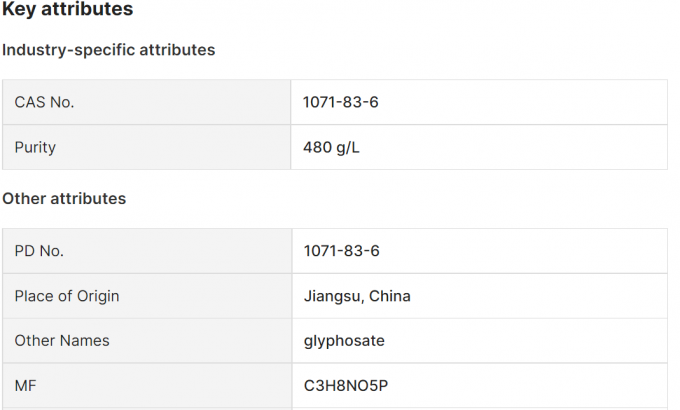
Task: Click the word Names in Other Names label
Action: click(86, 341)
